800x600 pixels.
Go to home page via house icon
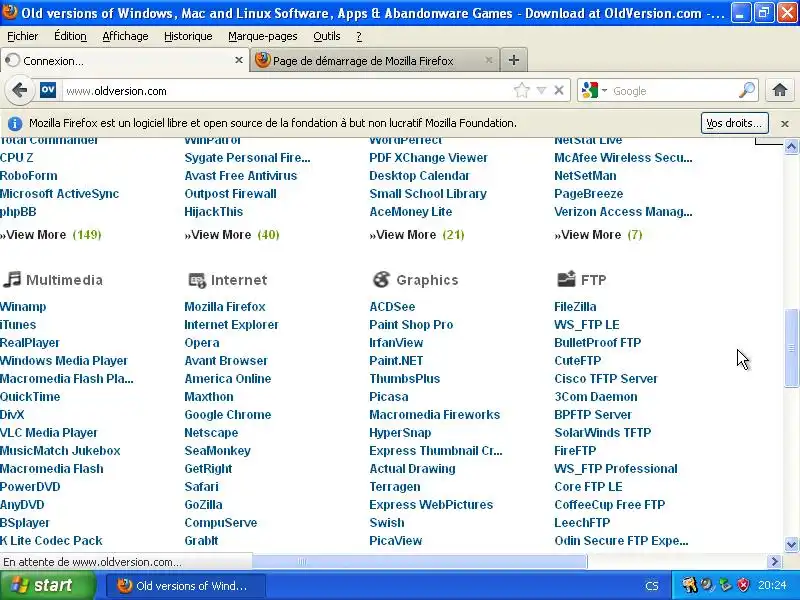pyautogui.click(x=780, y=90)
